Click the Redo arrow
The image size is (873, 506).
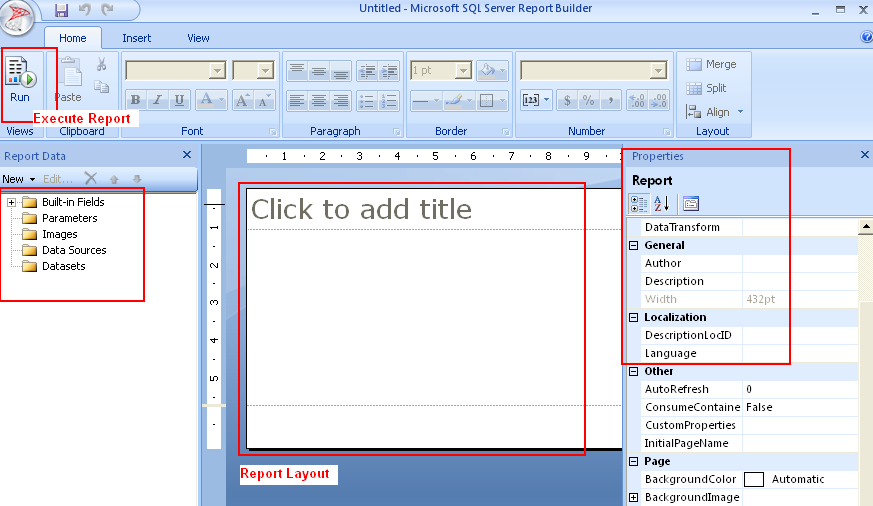point(107,9)
